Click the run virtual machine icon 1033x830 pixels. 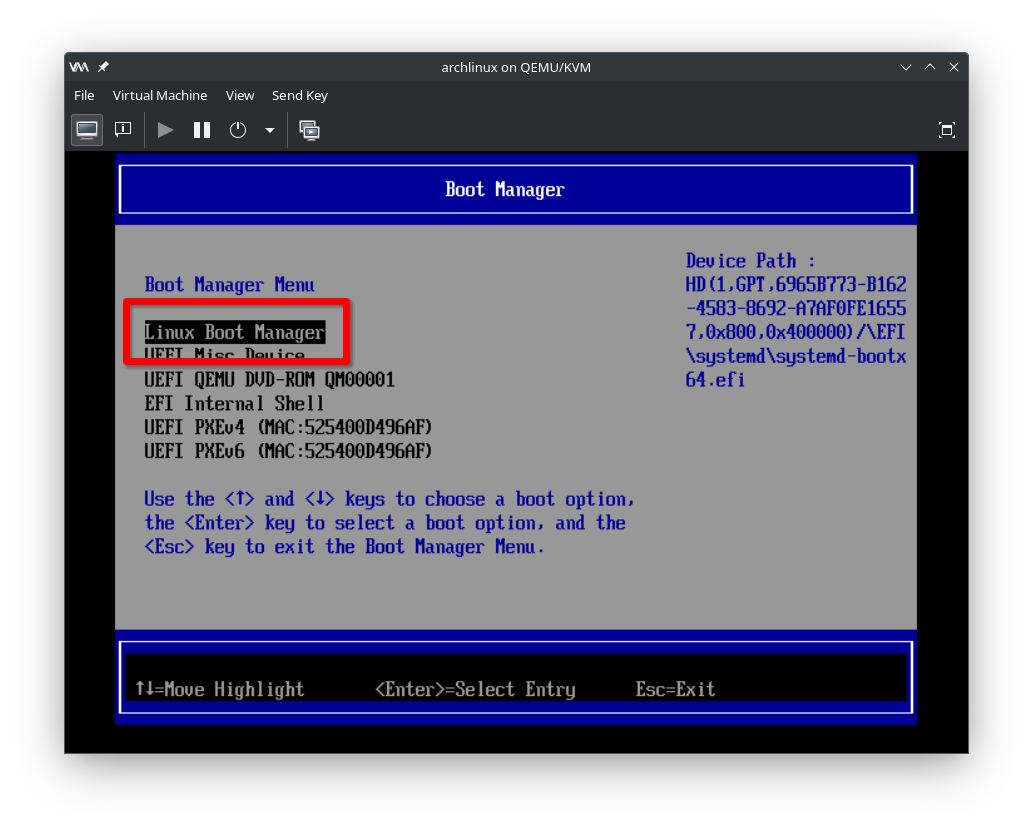[x=164, y=130]
